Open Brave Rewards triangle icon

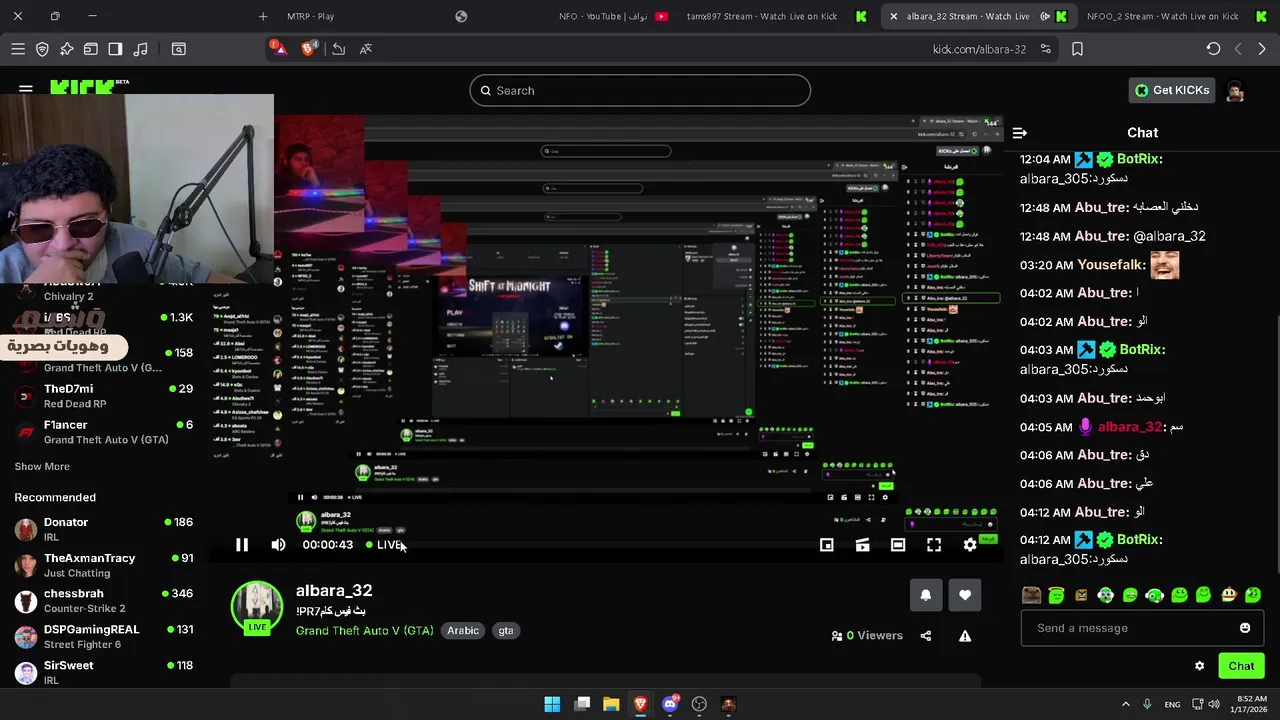pyautogui.click(x=278, y=48)
